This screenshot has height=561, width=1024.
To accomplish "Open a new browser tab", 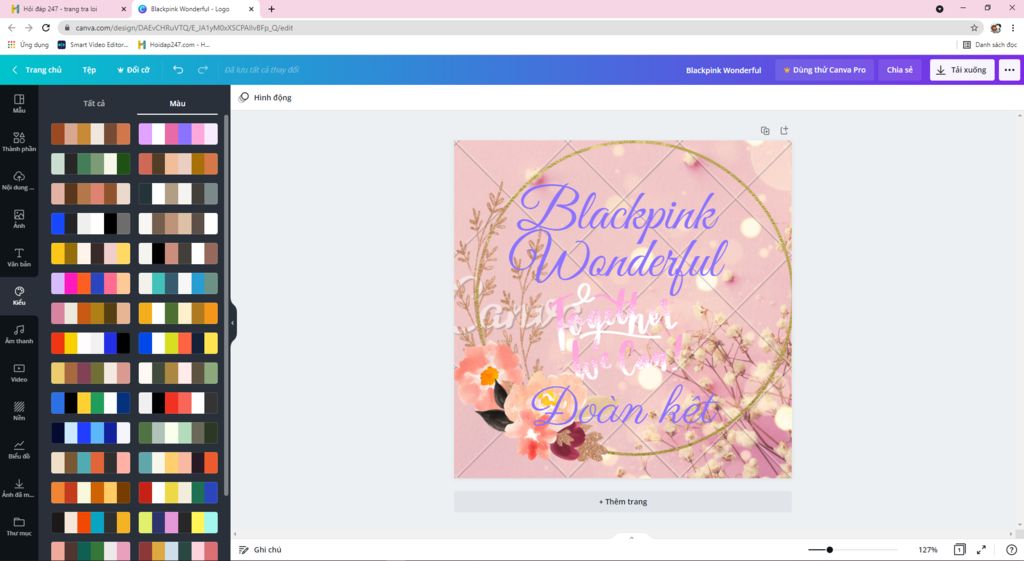I will tap(272, 9).
